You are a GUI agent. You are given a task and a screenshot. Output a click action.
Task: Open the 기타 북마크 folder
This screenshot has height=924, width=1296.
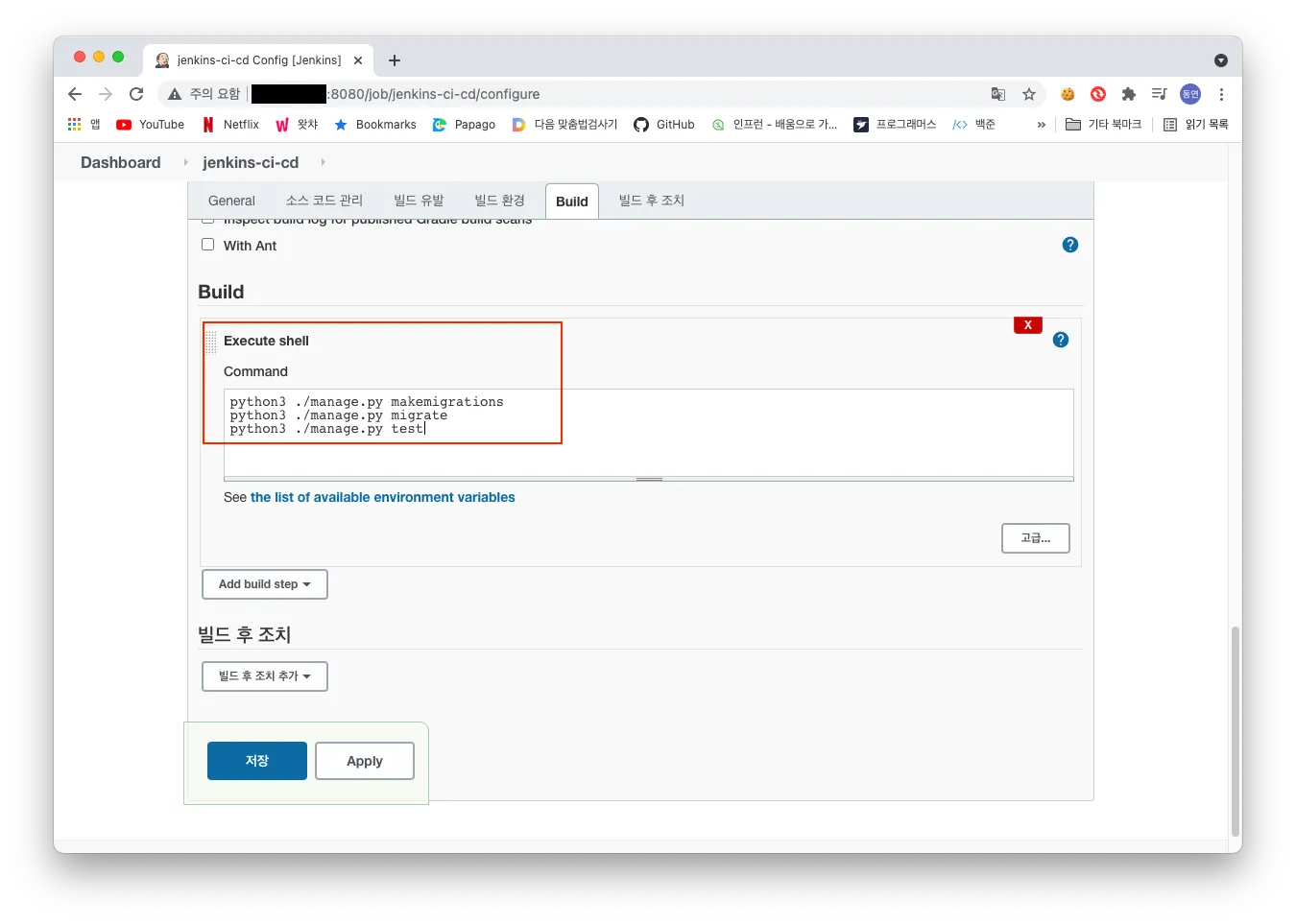coord(1104,125)
